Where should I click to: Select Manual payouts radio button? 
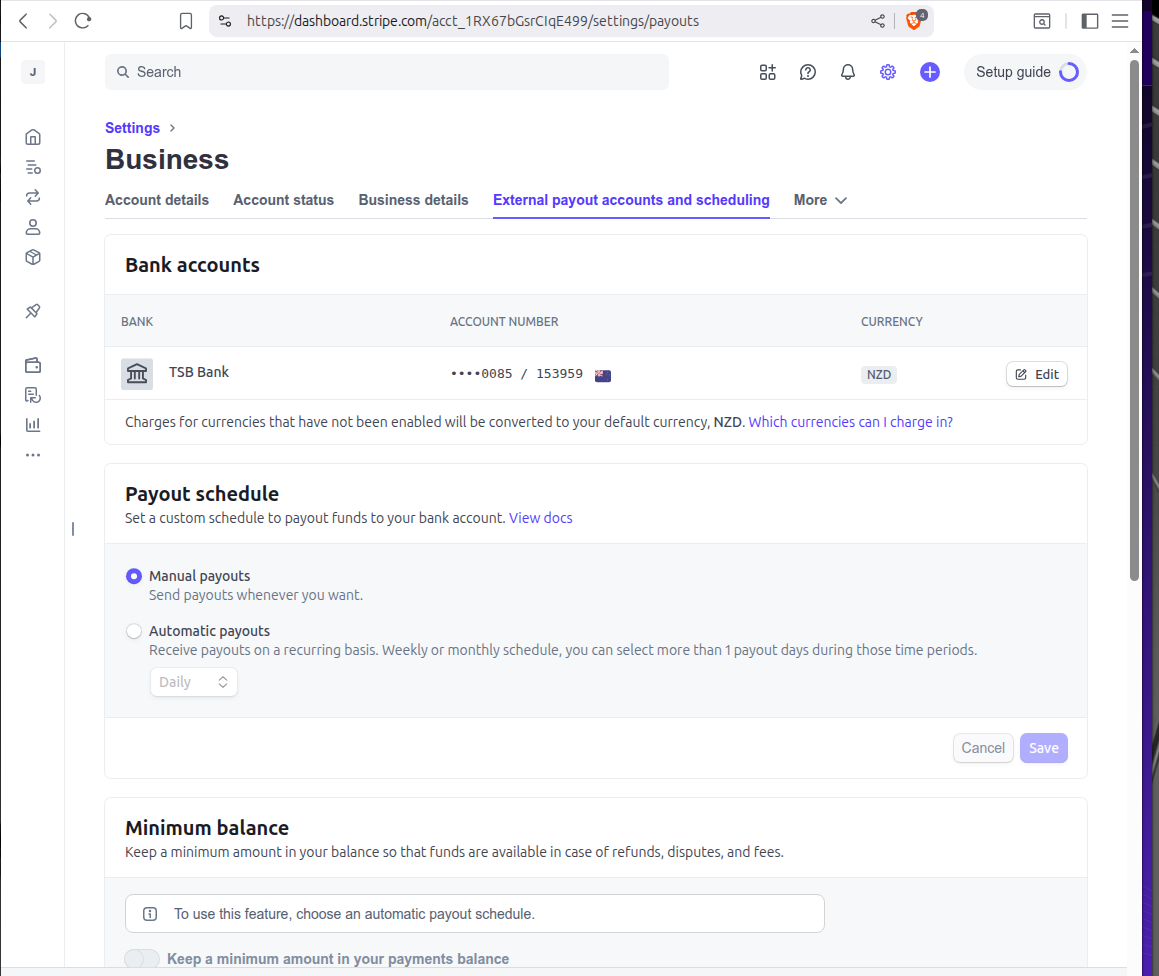[x=134, y=577]
